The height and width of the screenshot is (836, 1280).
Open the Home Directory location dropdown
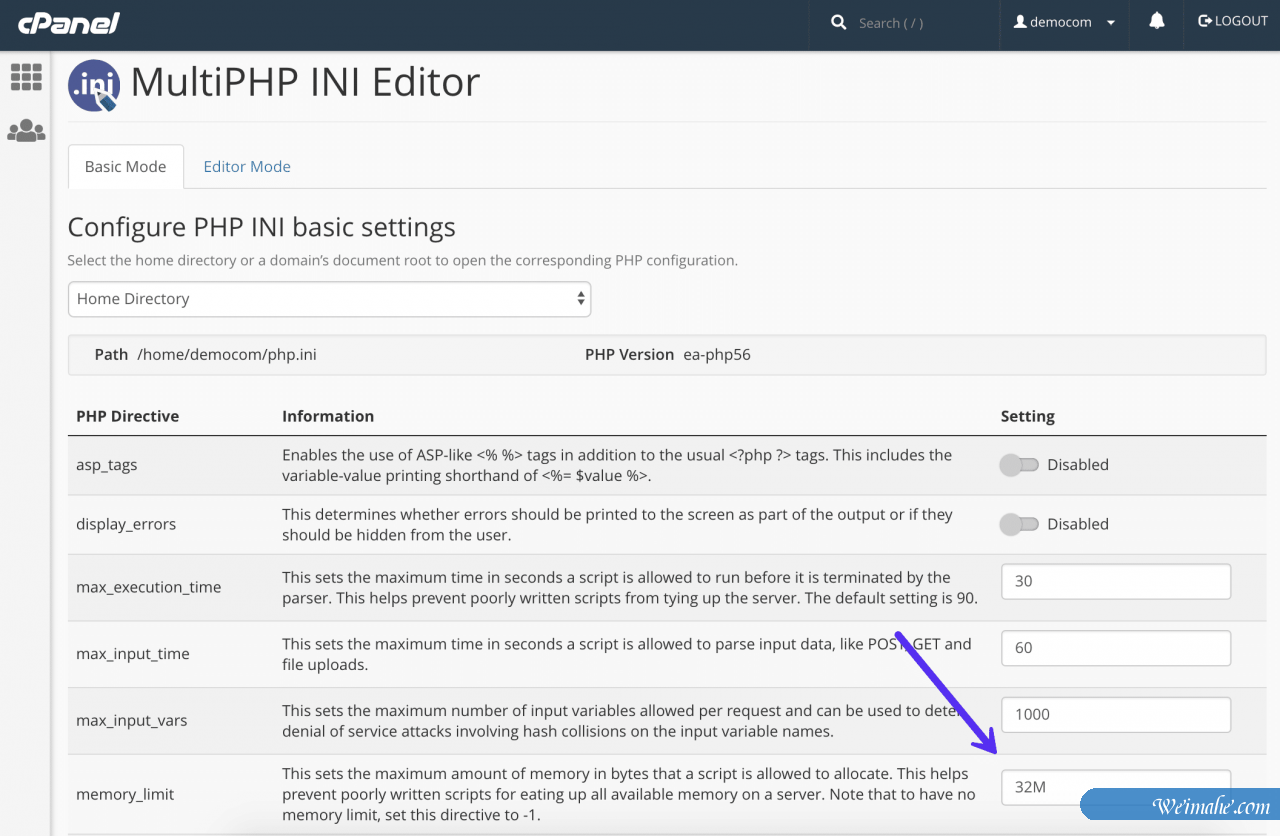tap(329, 299)
